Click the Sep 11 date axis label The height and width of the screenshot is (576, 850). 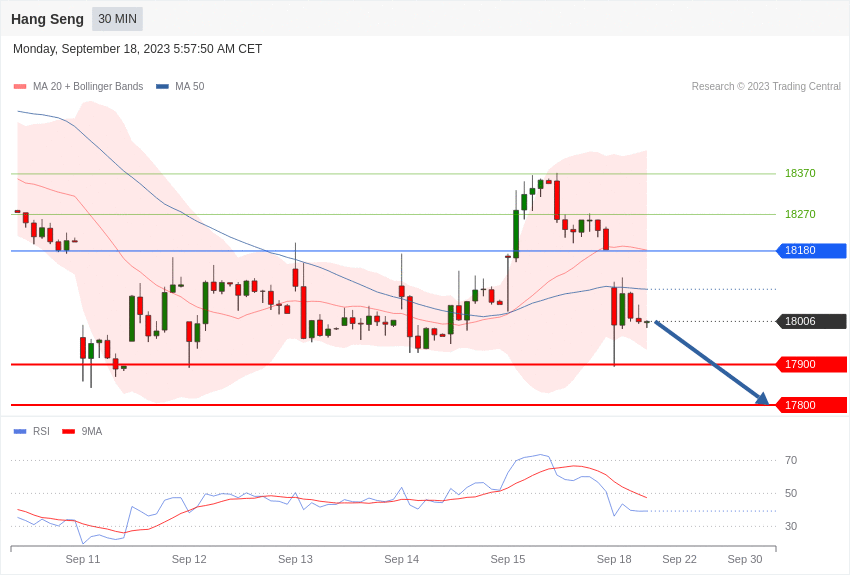click(83, 559)
